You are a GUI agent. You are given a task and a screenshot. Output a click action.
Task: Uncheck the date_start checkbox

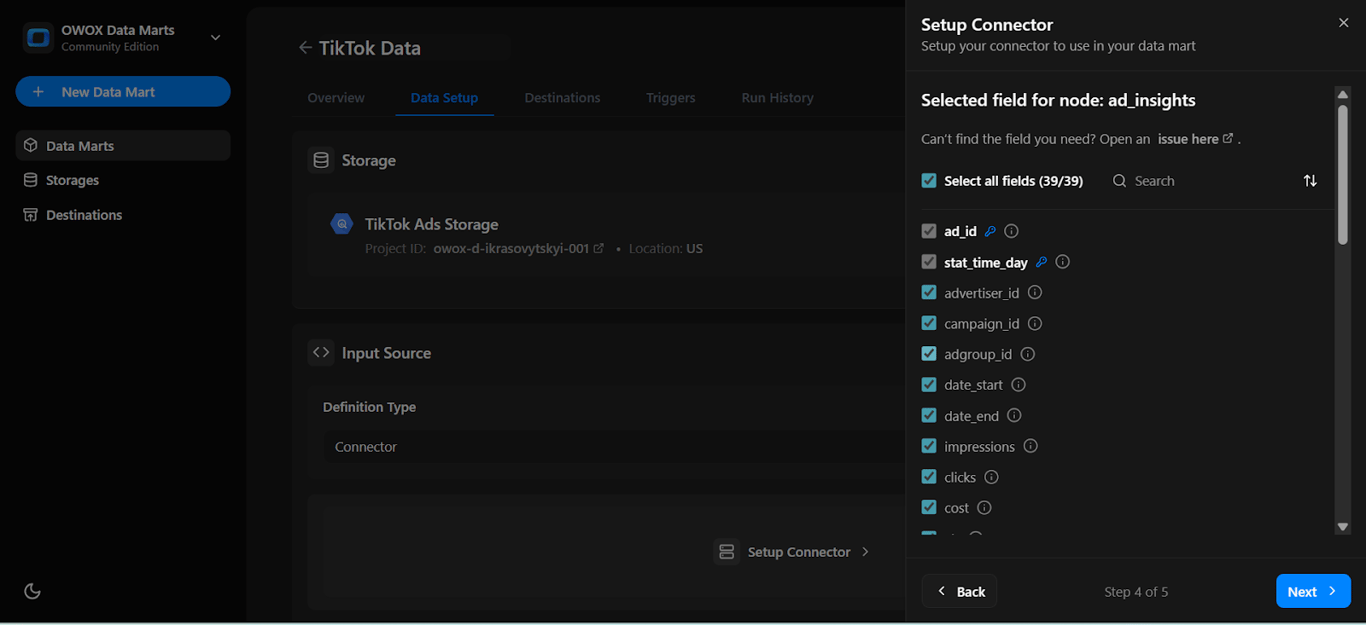[x=929, y=385]
